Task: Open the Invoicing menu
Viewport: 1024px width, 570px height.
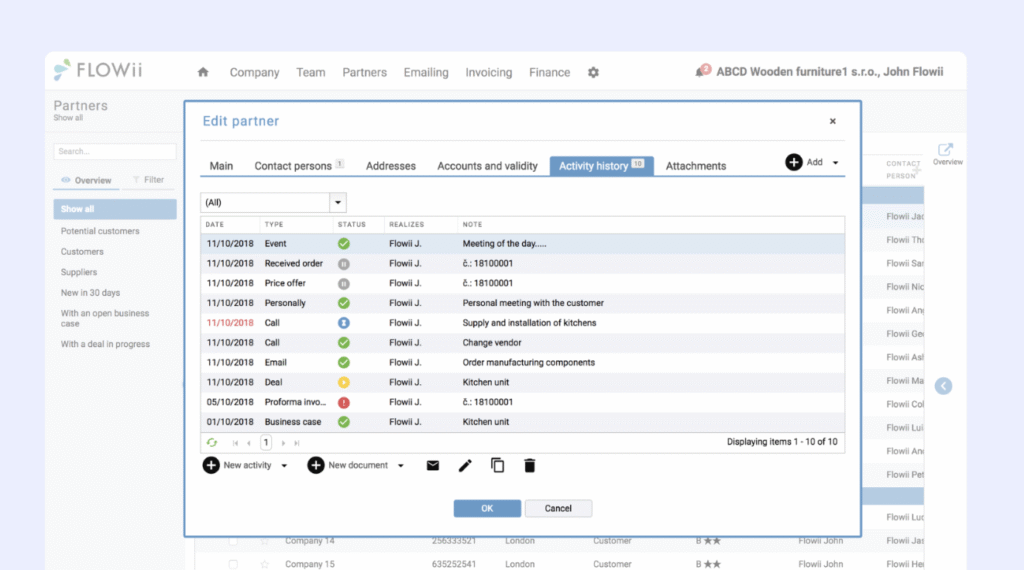Action: [488, 72]
